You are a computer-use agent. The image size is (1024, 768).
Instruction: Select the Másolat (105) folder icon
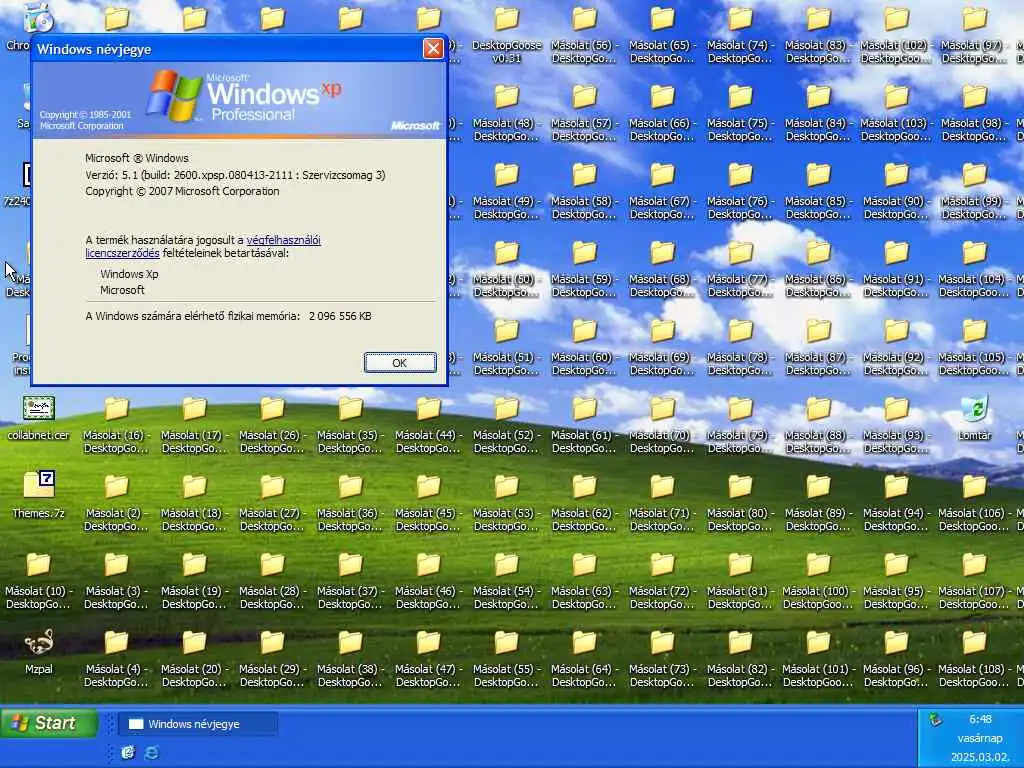click(974, 331)
